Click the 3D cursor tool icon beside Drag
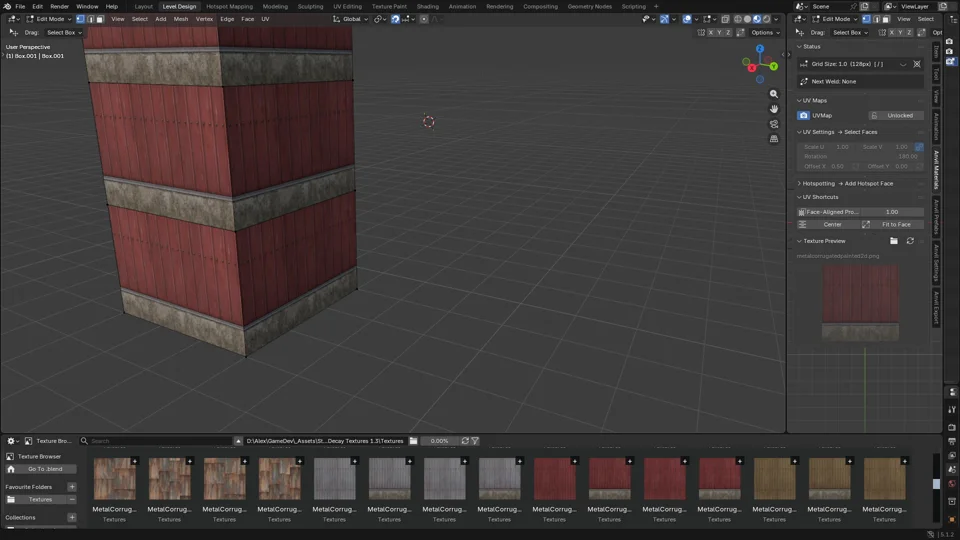Image resolution: width=960 pixels, height=540 pixels. tap(13, 32)
